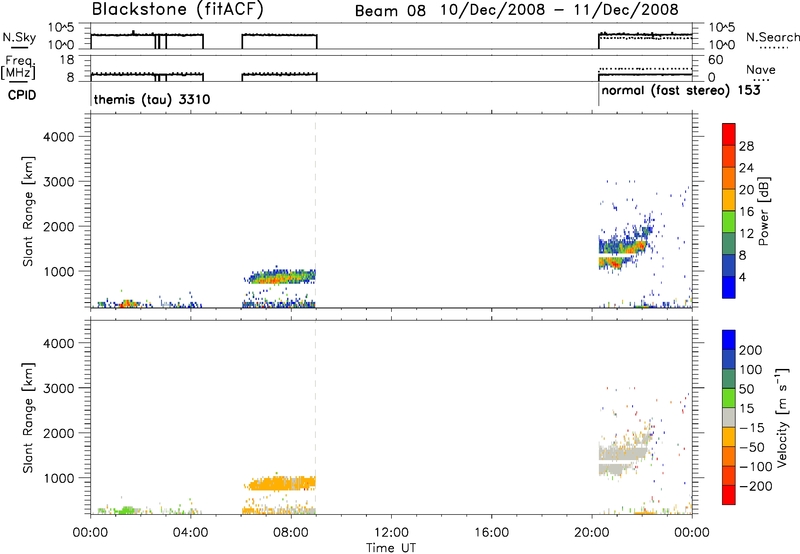Click the "04:00" time axis label
Image resolution: width=800 pixels, height=554 pixels.
click(191, 533)
